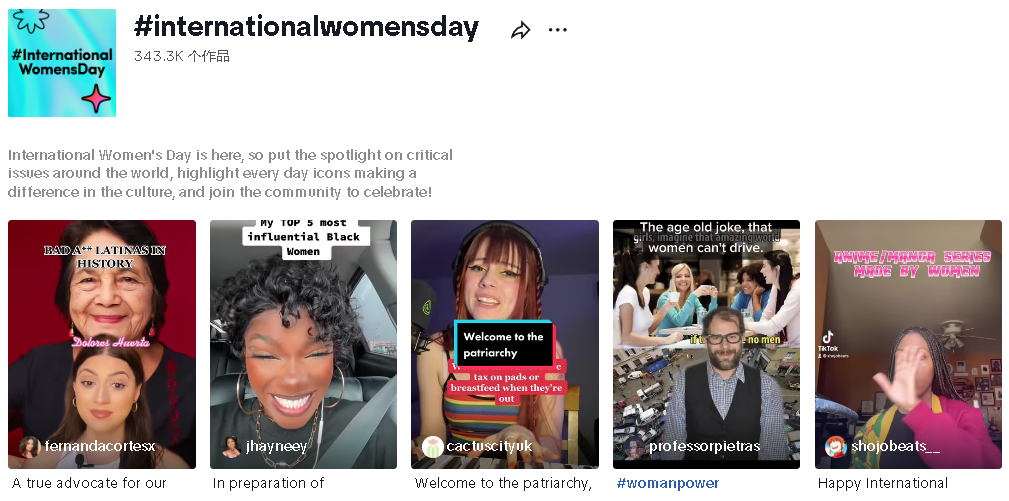1009x501 pixels.
Task: Click the 'A true advocate for our' caption
Action: tap(89, 483)
